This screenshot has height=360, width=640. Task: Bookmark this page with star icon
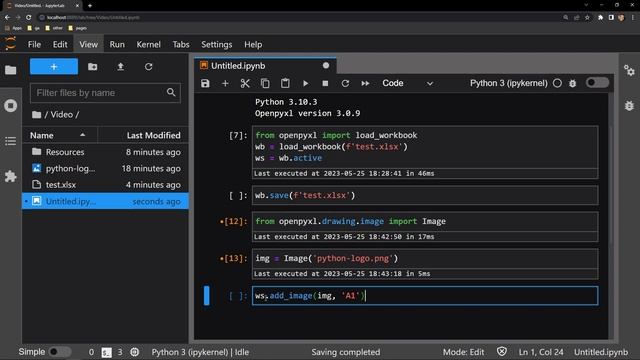(587, 18)
